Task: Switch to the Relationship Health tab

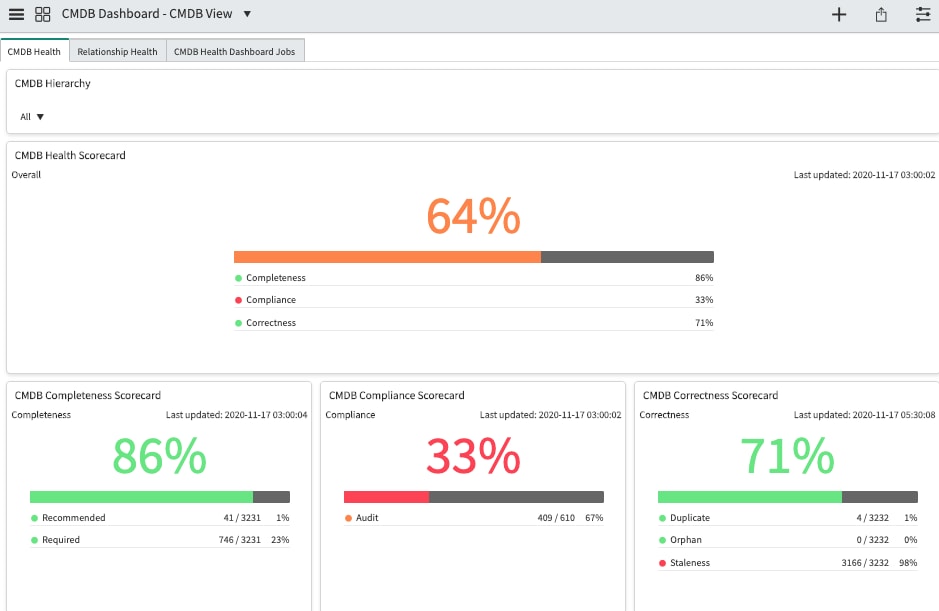Action: click(117, 50)
